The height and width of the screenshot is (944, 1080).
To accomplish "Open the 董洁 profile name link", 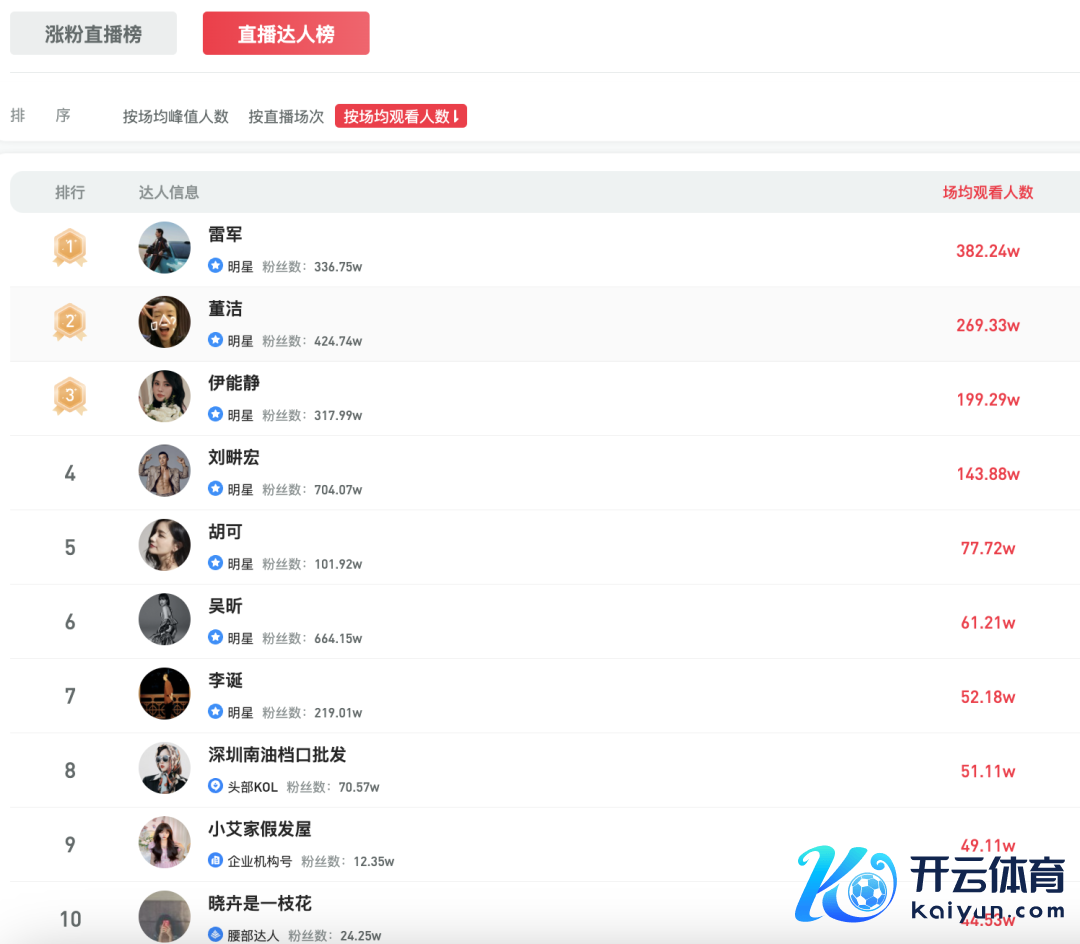I will point(225,309).
